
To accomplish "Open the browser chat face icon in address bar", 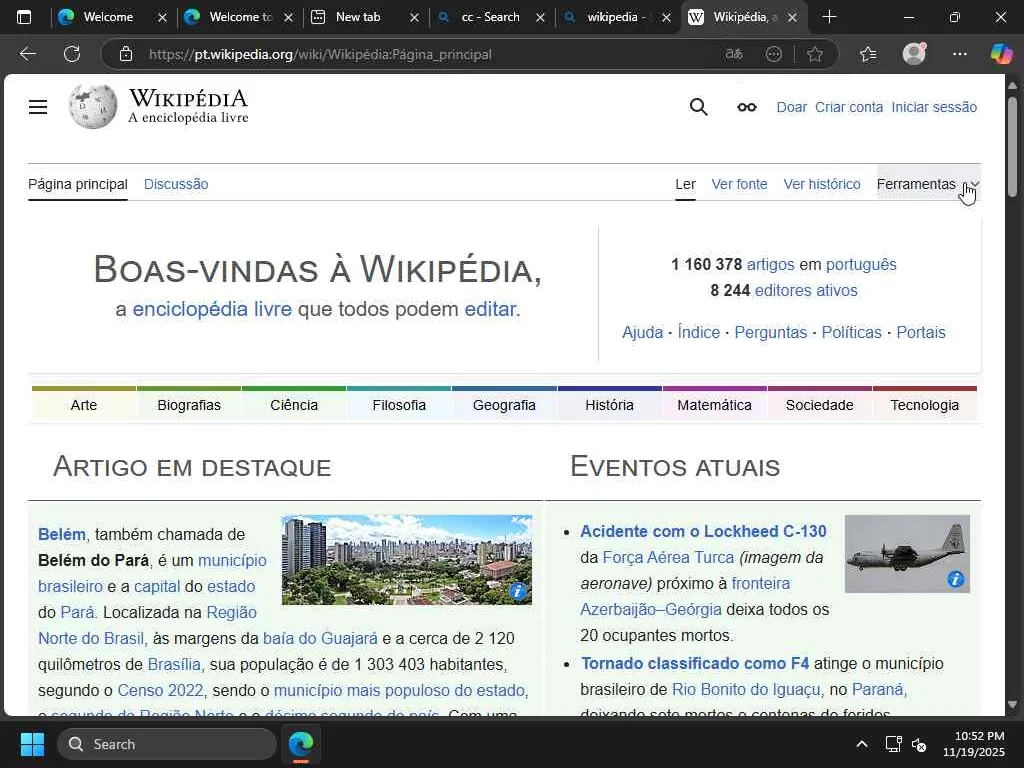I will pos(773,54).
